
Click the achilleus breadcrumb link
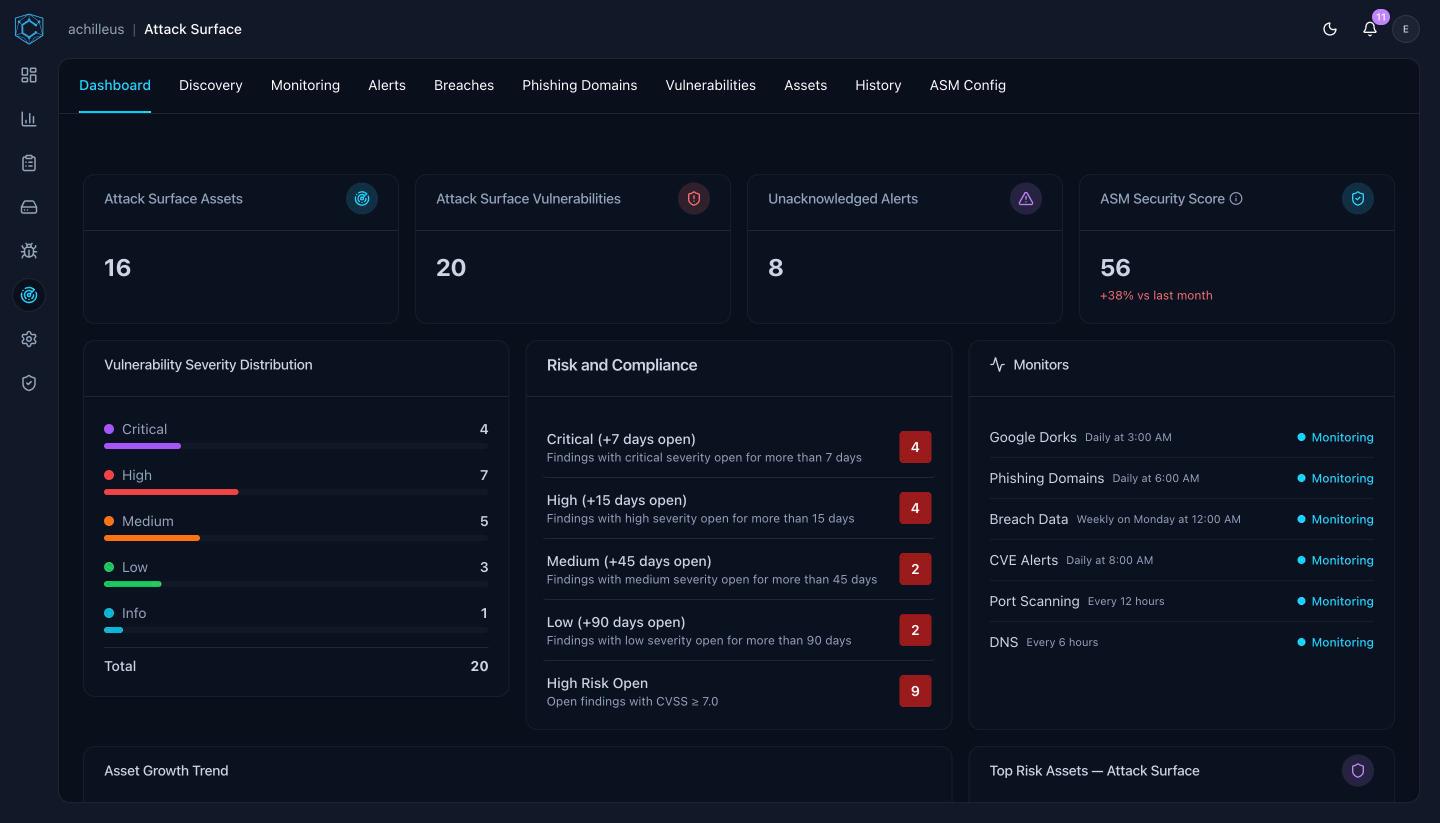coord(96,29)
